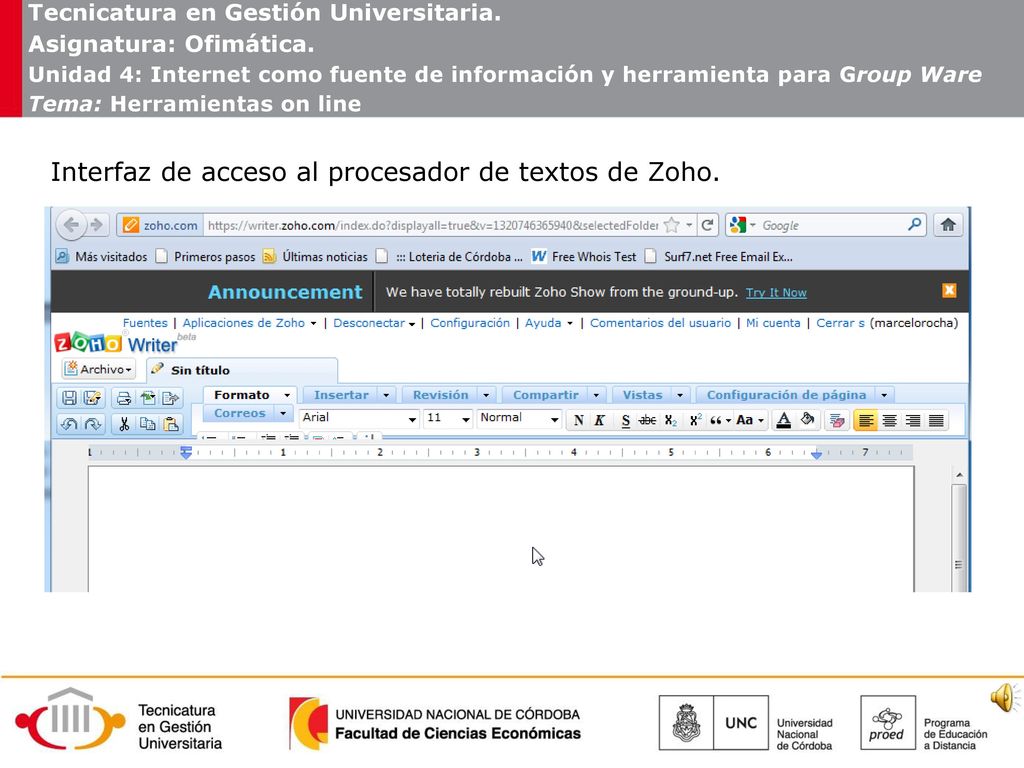
Task: Open the Free Whois Test bookmark
Action: pos(584,257)
